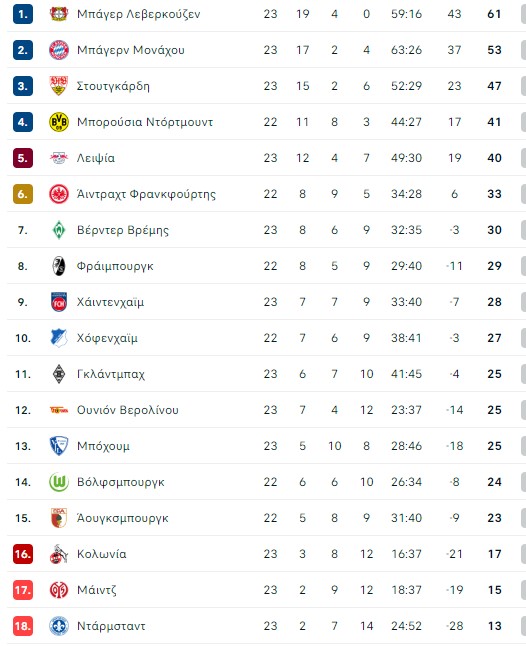Click the gold position 6 badge
526x646 pixels.
(23, 194)
